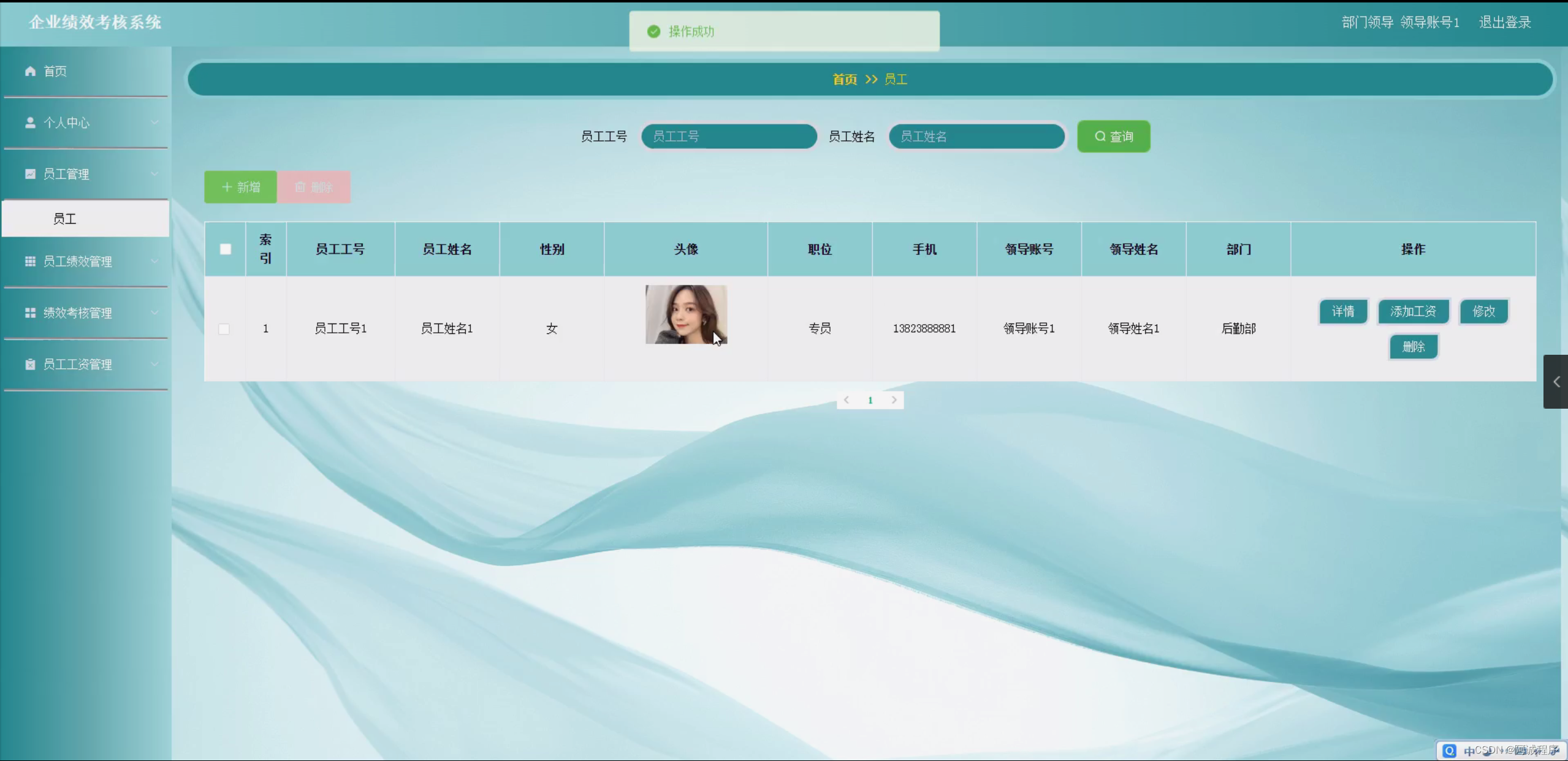Click the trash icon on the pink 删除 button
Screen dimensions: 1568x761
[x=299, y=187]
